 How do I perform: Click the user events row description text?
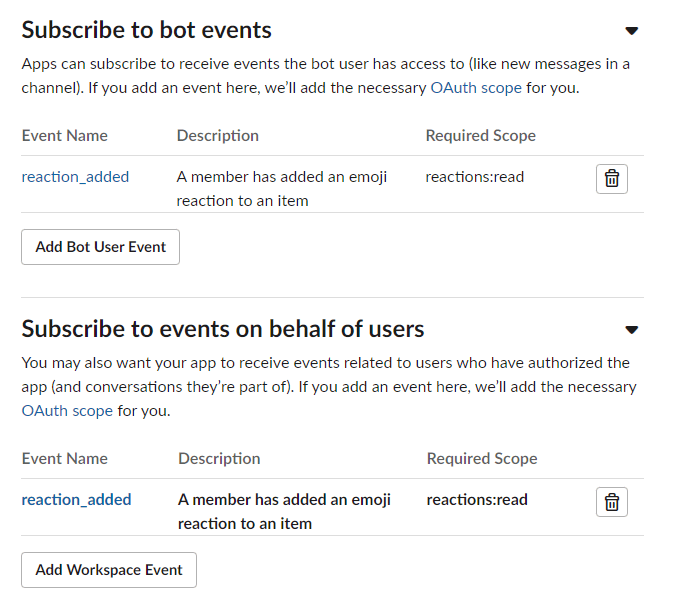pos(284,511)
